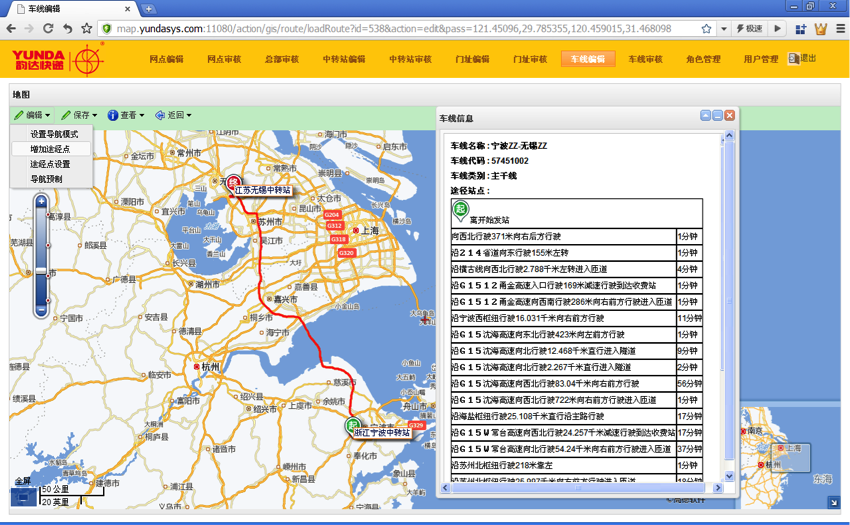Click the 浙江宁波中转站 map label

pyautogui.click(x=382, y=433)
